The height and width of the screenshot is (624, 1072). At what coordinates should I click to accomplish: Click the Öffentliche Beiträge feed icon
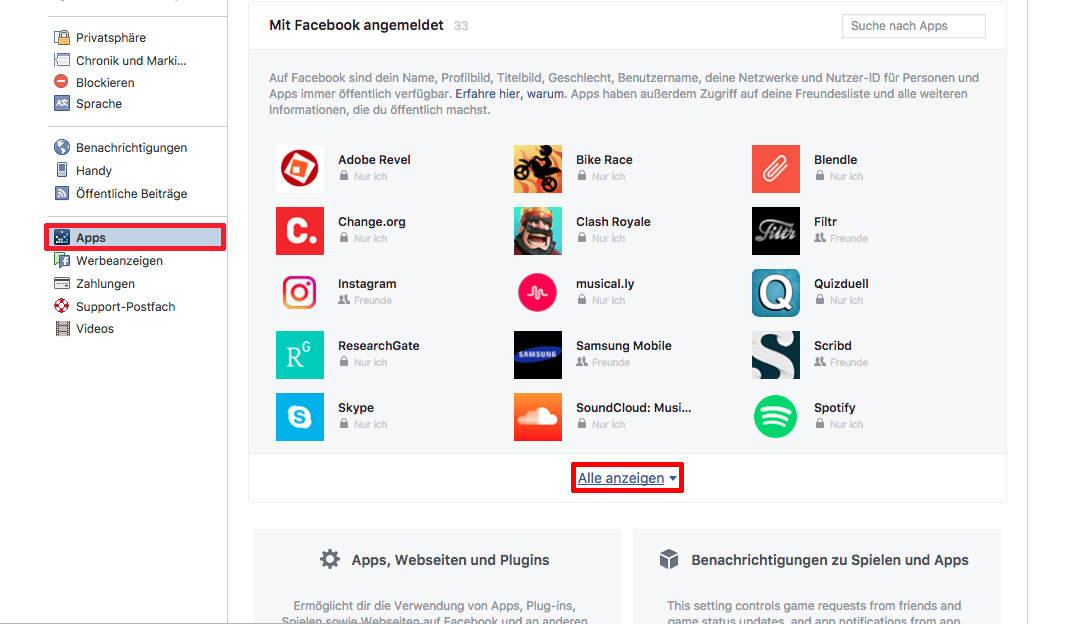62,193
